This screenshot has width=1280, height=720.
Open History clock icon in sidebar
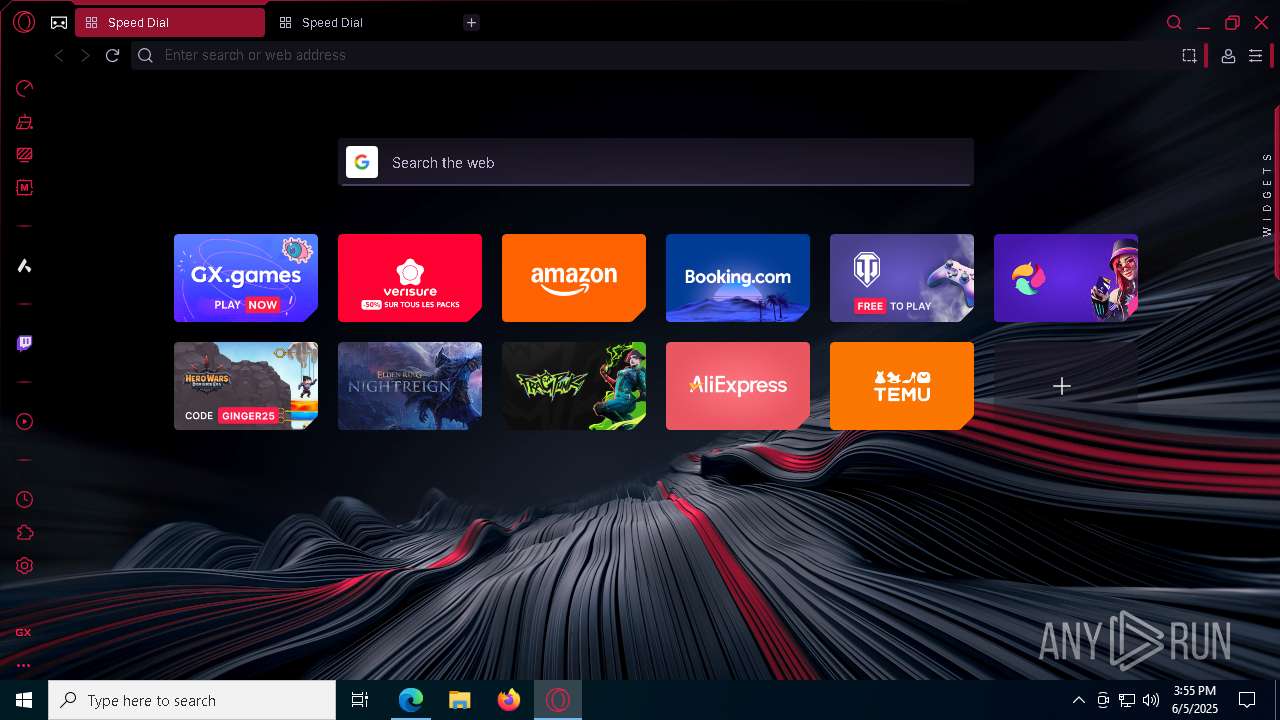[25, 500]
